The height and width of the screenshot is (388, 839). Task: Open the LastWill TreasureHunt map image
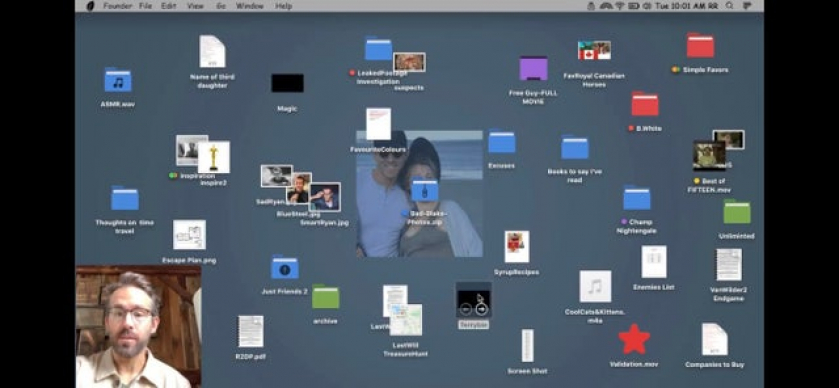[x=406, y=320]
